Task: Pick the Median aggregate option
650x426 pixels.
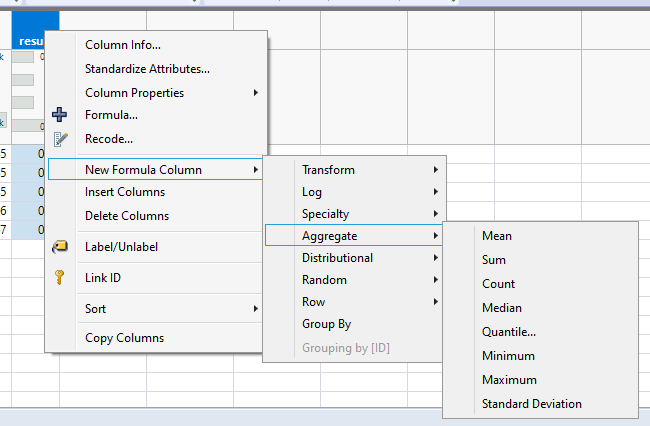Action: (x=501, y=308)
